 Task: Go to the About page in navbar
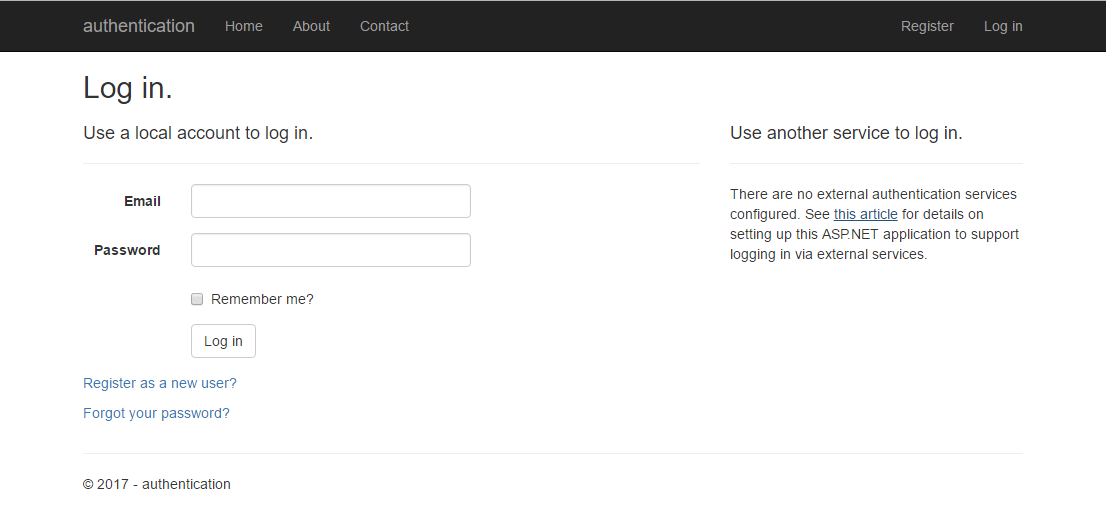tap(311, 26)
